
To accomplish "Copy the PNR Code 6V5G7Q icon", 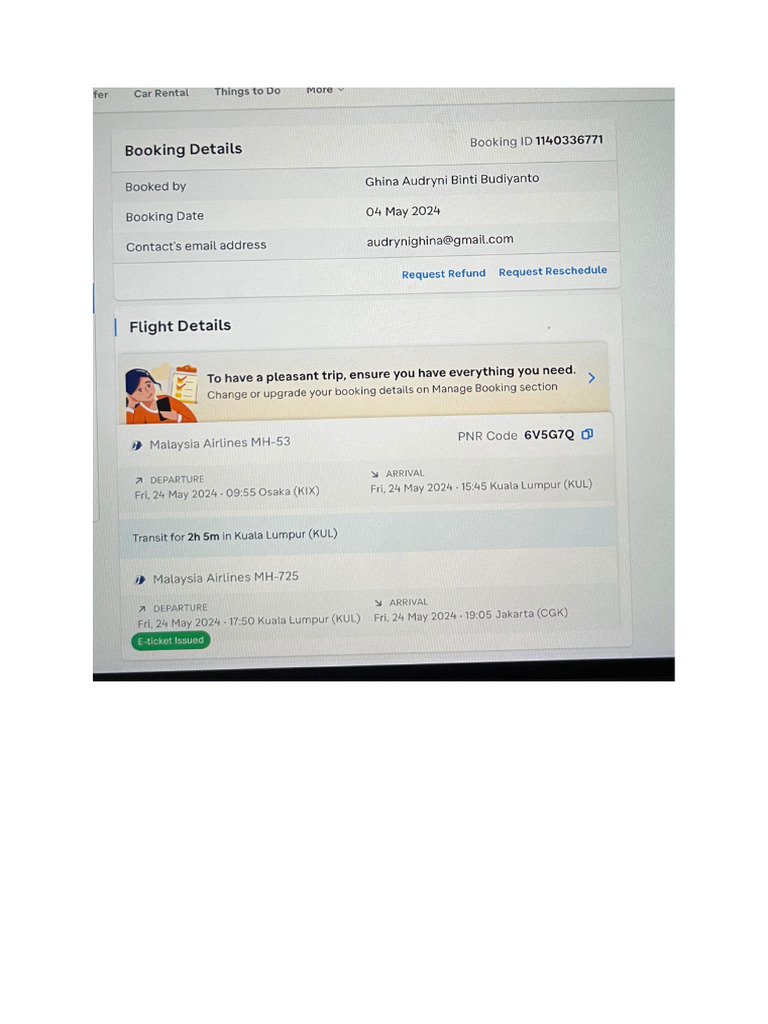I will (587, 434).
